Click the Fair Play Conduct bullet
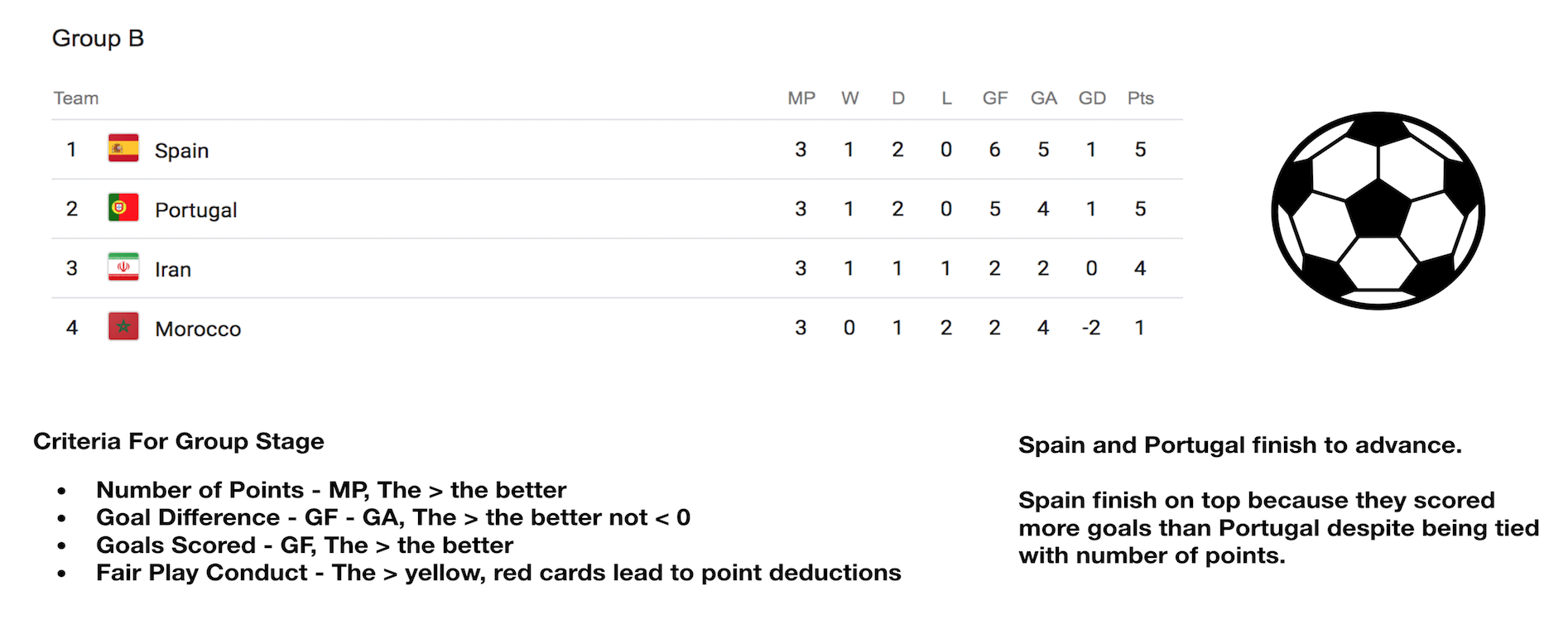1568x634 pixels. [498, 573]
